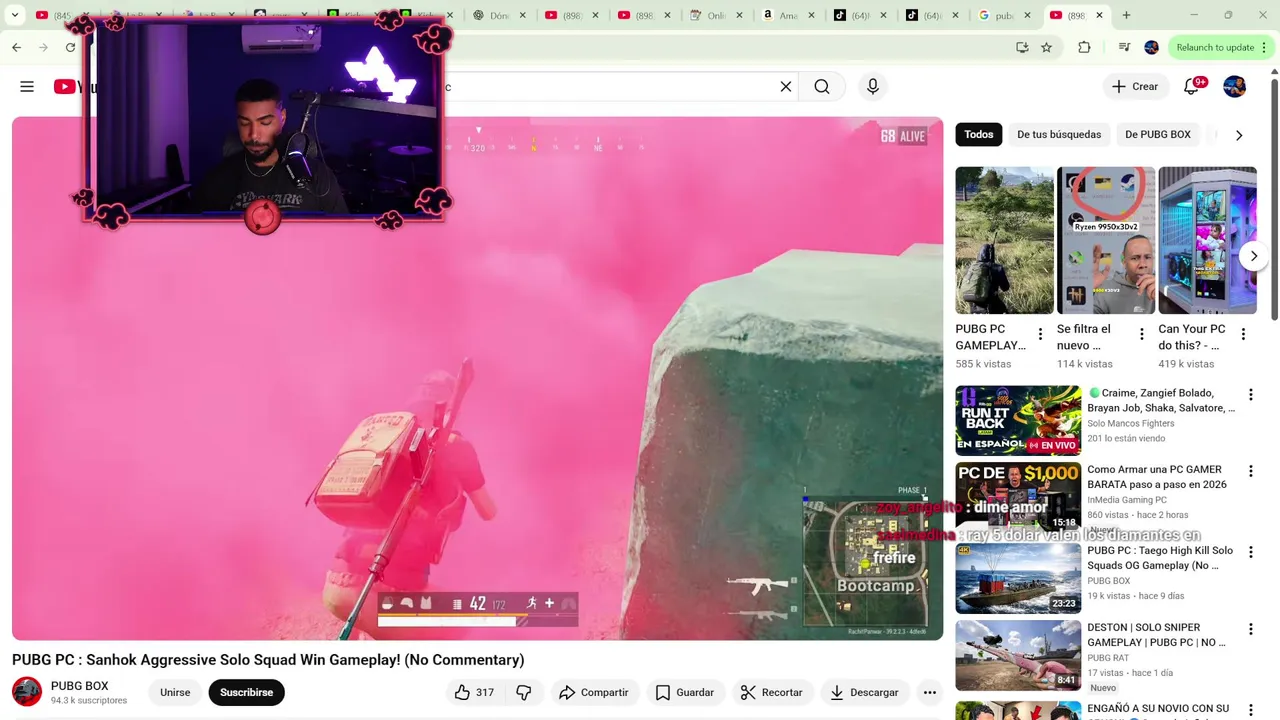Click the PUBG gameplay video player

(477, 378)
